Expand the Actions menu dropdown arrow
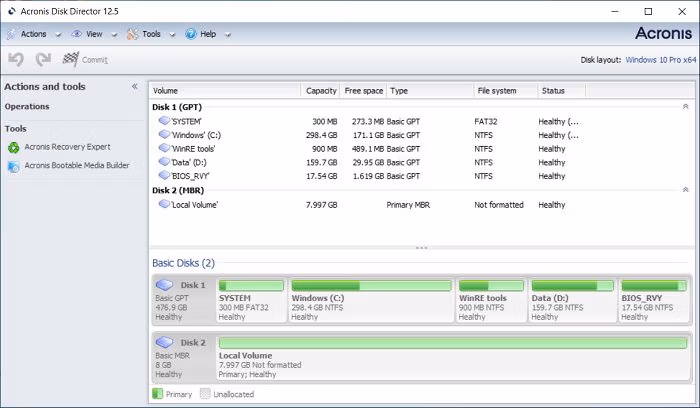 58,34
